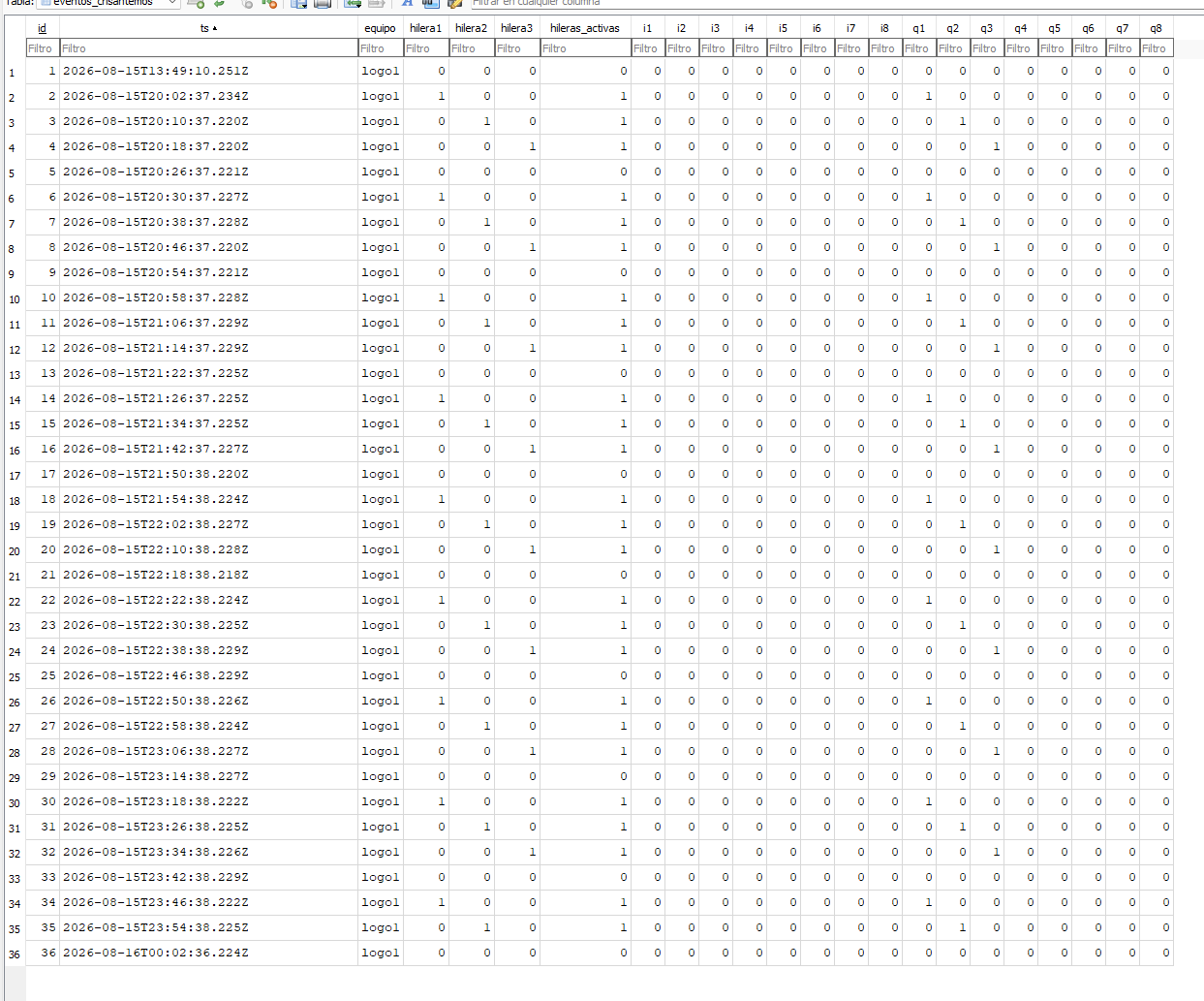Focus the Filtro box under q2

(953, 47)
